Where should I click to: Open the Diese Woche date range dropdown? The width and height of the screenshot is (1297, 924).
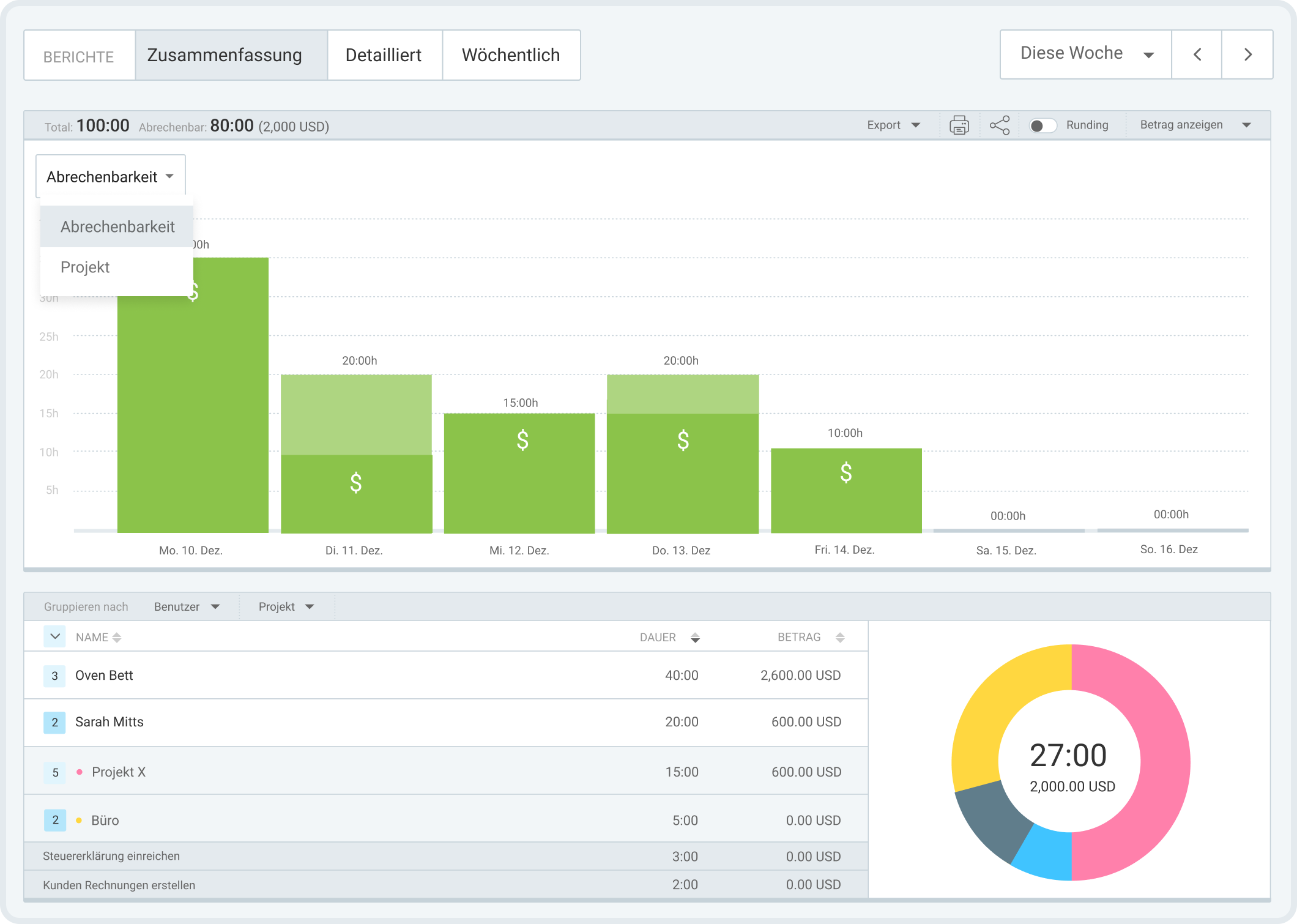[1085, 55]
